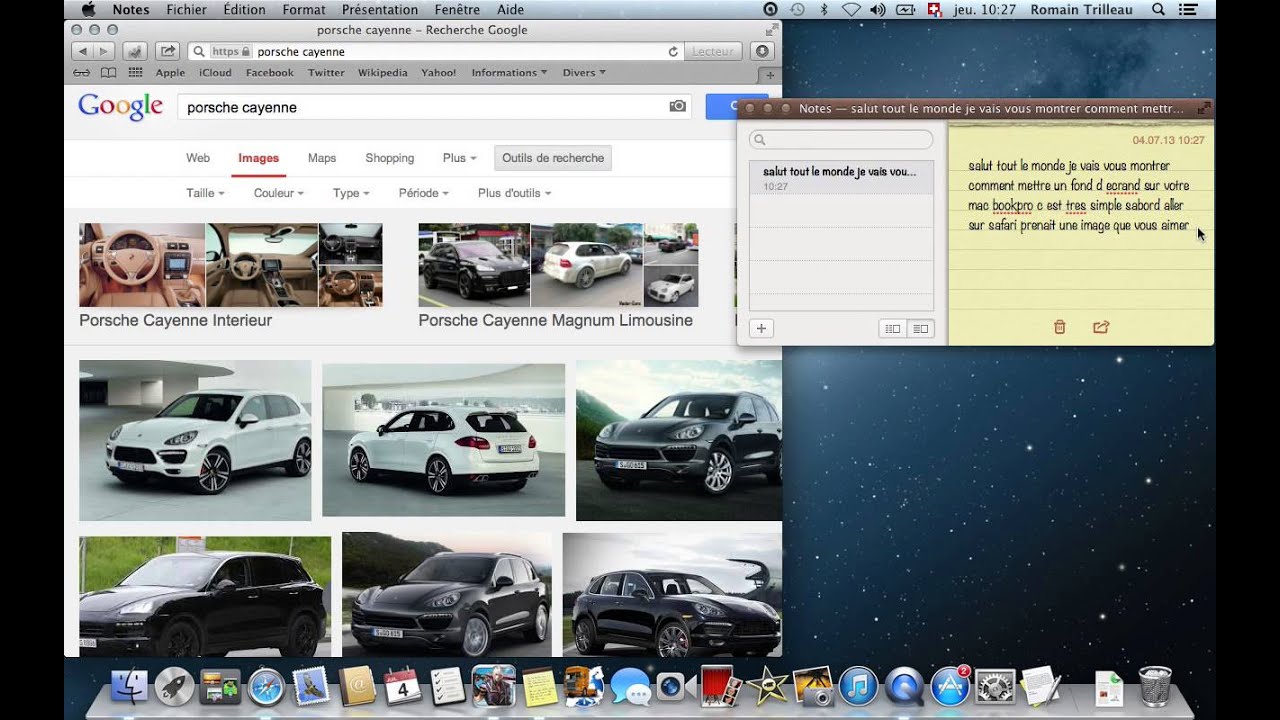Viewport: 1280px width, 720px height.
Task: Click the Notes search field
Action: pyautogui.click(x=841, y=140)
